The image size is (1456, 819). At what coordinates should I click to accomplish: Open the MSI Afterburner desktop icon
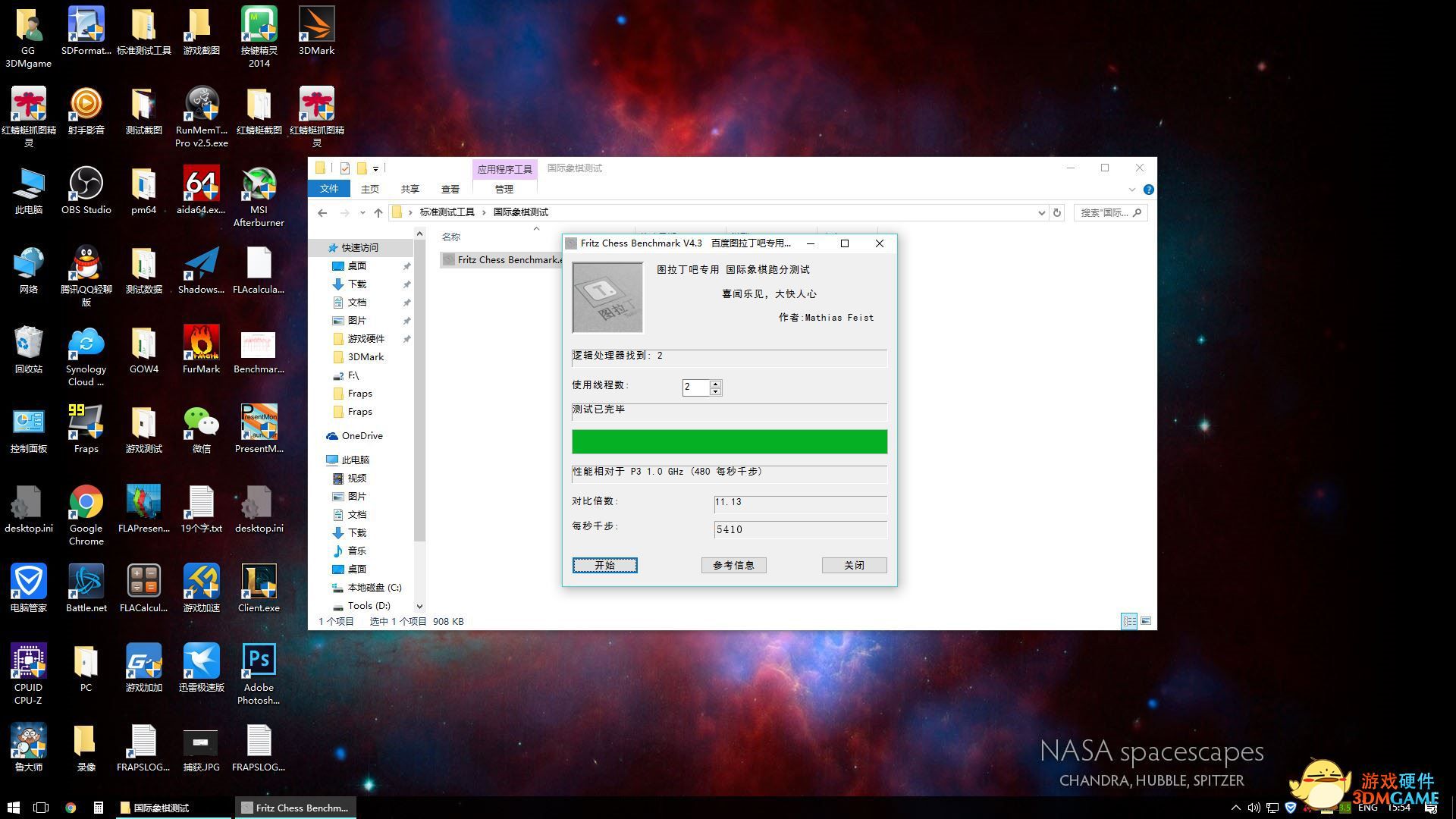point(259,195)
